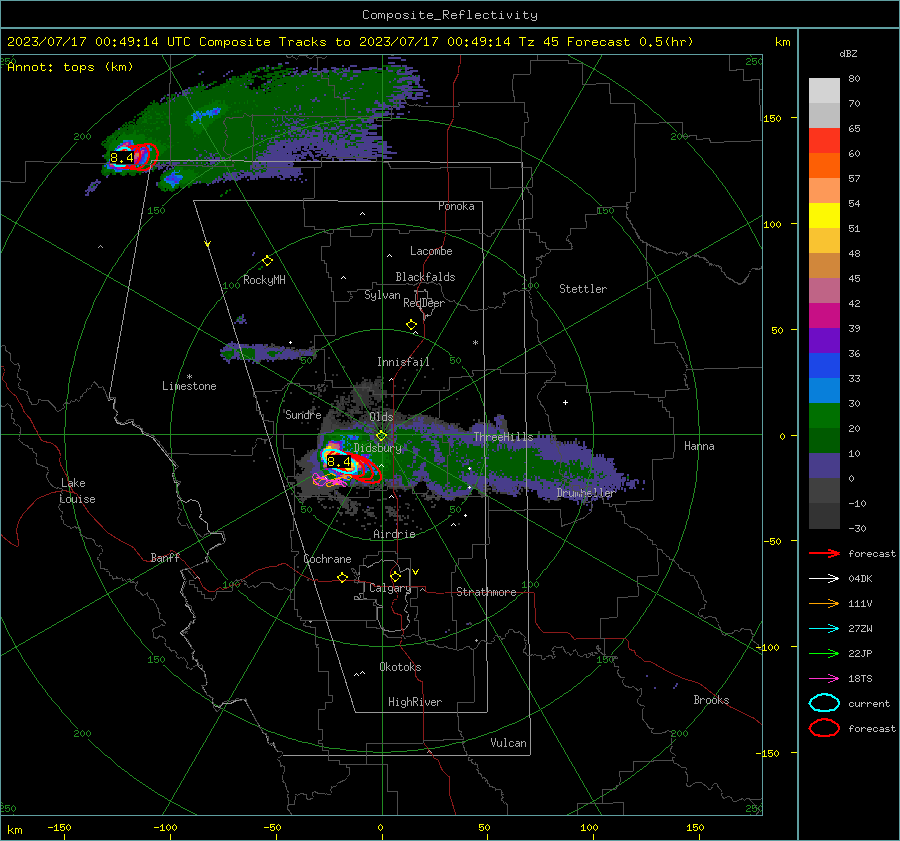Viewport: 900px width, 841px height.
Task: Click the Ponoka city label
Action: (x=456, y=206)
